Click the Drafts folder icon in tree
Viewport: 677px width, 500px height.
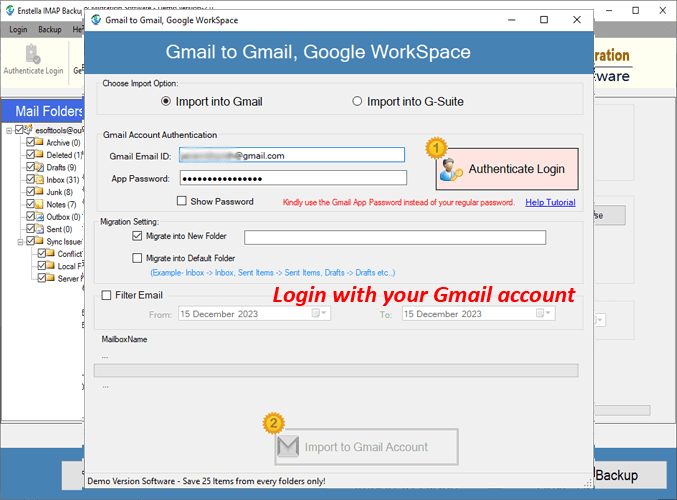[39, 167]
